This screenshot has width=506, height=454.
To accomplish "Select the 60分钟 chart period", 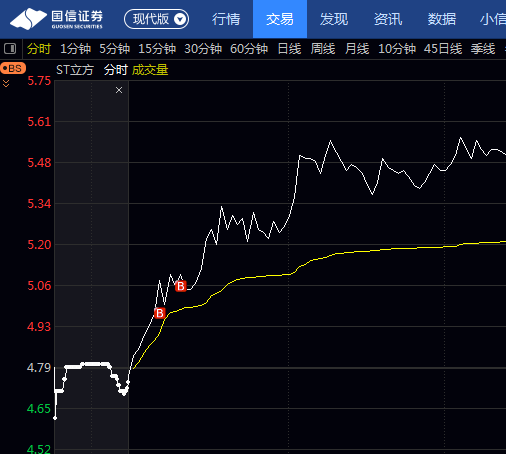I will [249, 49].
